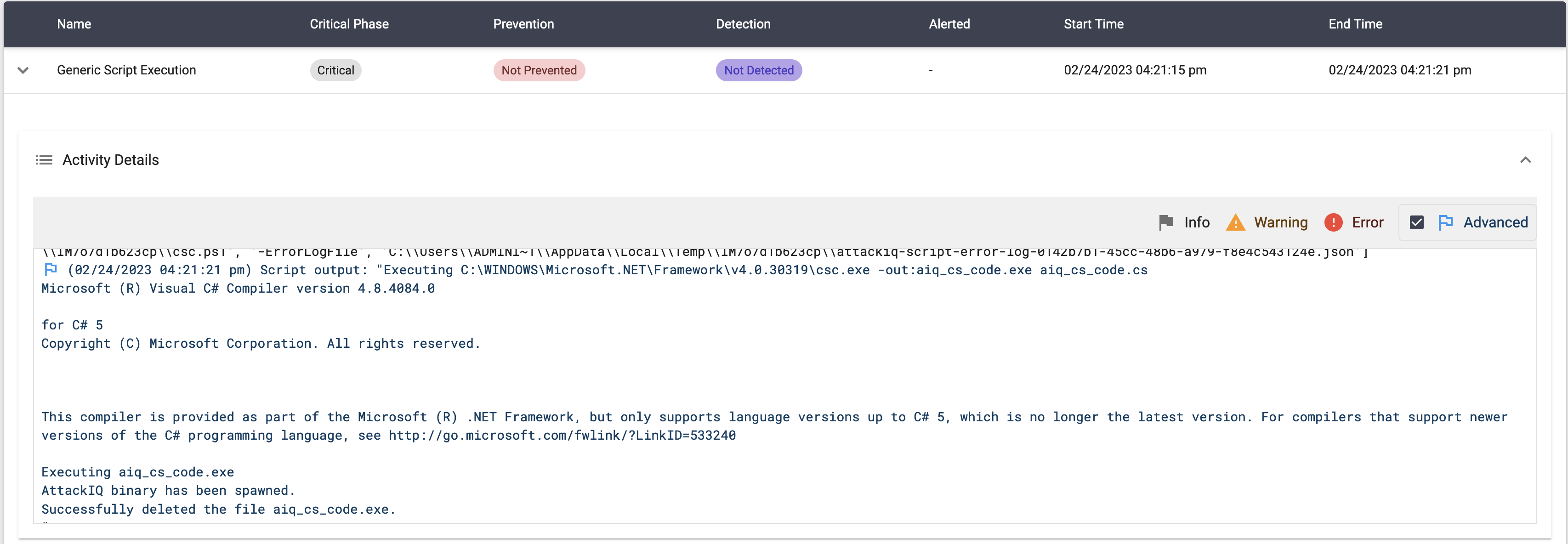This screenshot has width=1568, height=544.
Task: Click the Activity Details list icon
Action: click(x=44, y=160)
